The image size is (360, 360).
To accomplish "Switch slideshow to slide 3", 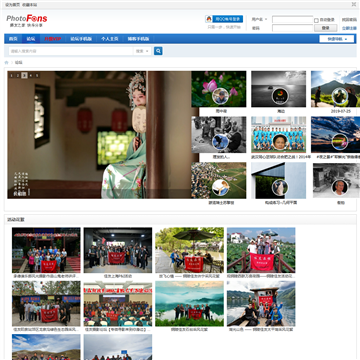I will click(24, 75).
